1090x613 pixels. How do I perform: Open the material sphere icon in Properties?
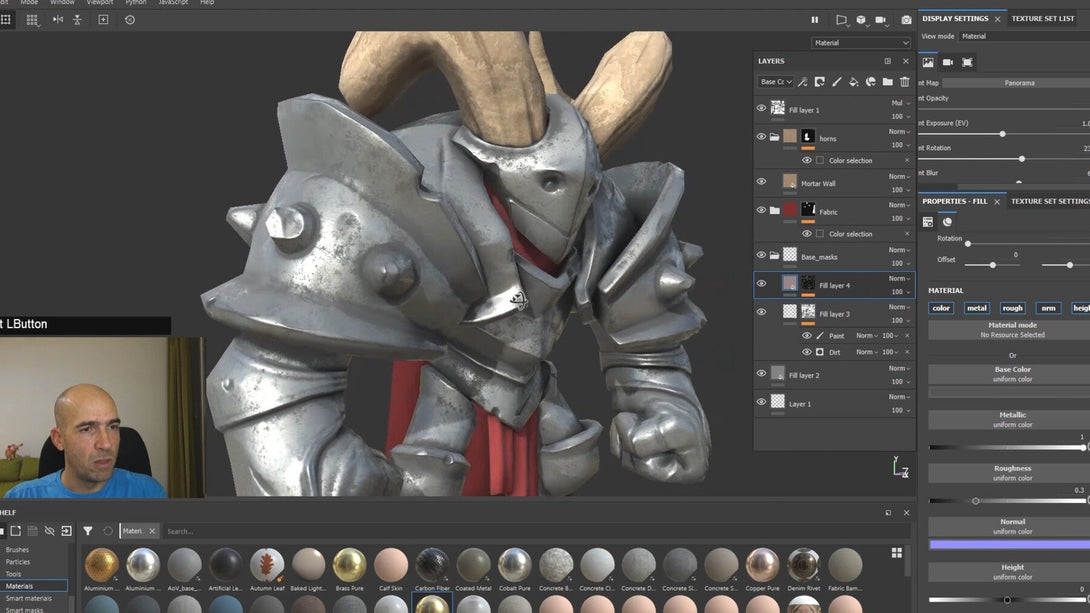(947, 222)
